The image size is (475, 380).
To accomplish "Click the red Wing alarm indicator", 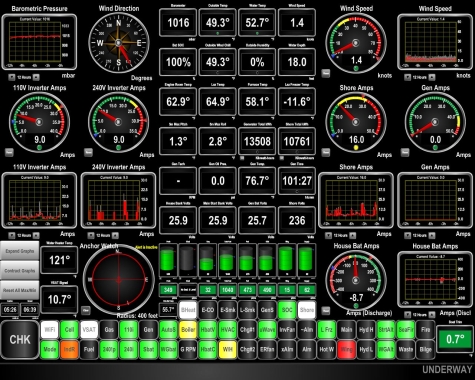I will (346, 350).
